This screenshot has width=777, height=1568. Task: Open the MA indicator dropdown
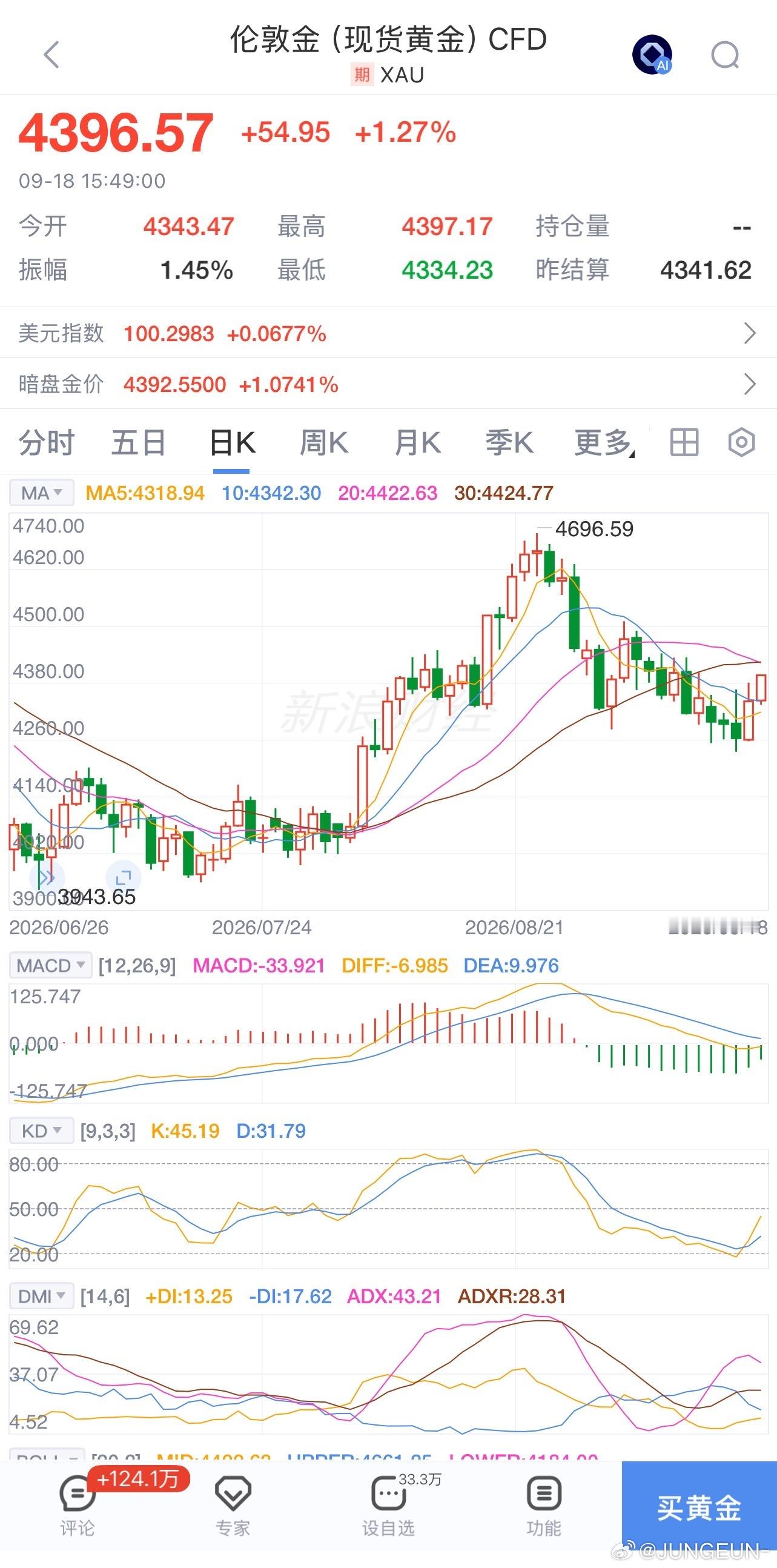[x=41, y=493]
